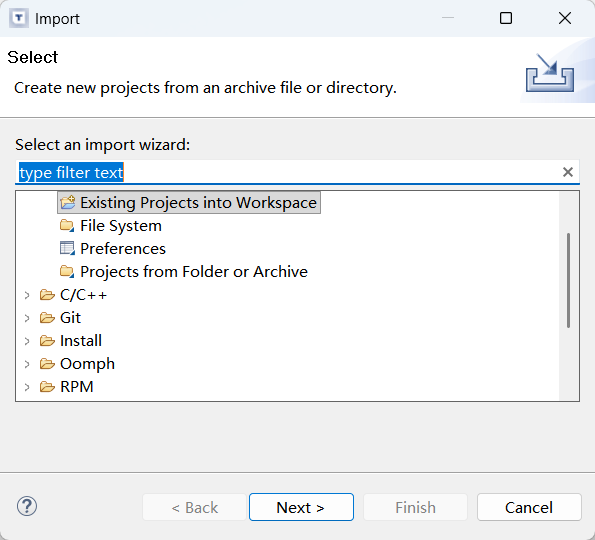Select the Preferences wizard entry
This screenshot has height=540, width=595.
(123, 249)
